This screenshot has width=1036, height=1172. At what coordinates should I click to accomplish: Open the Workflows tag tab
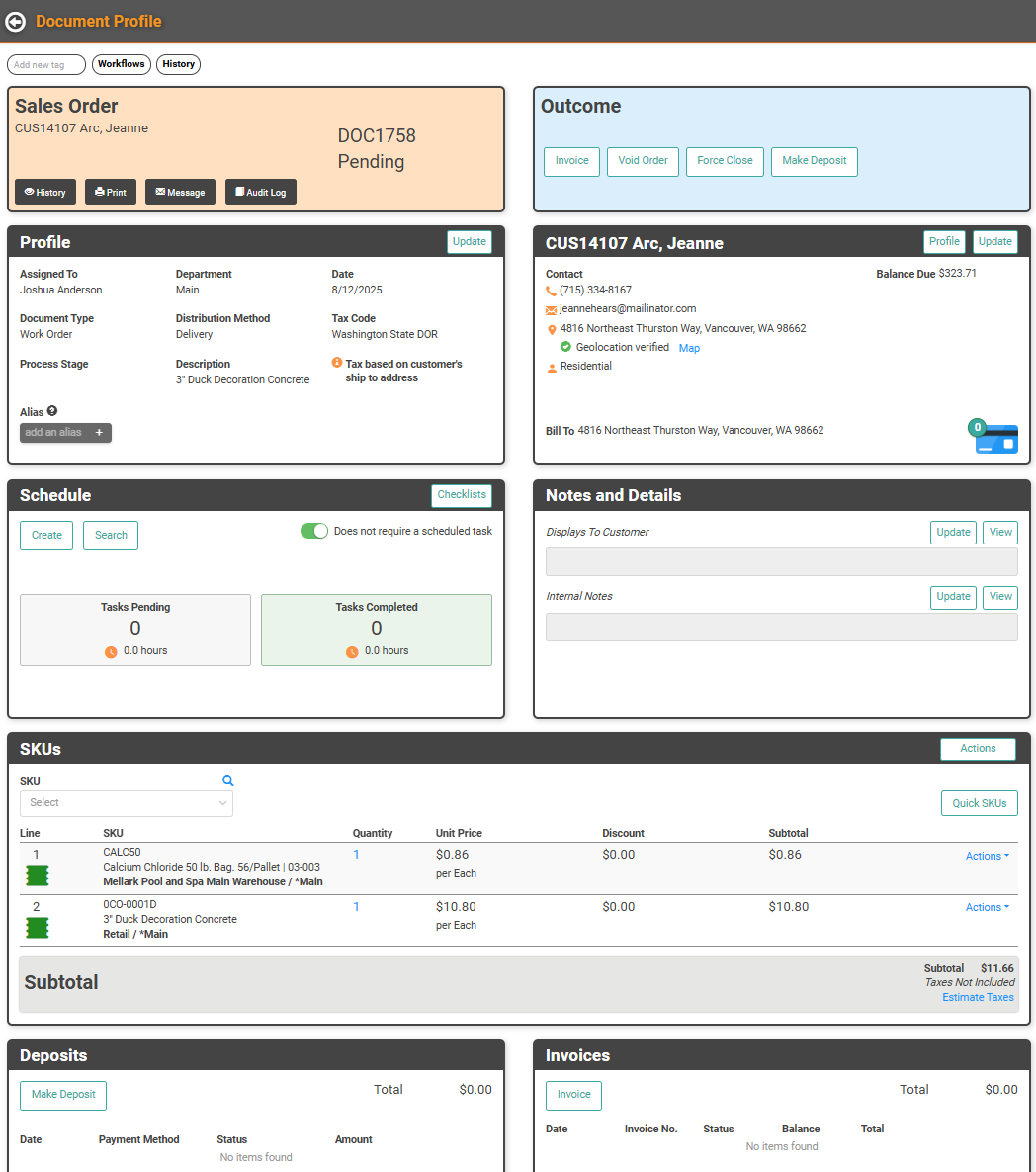122,64
